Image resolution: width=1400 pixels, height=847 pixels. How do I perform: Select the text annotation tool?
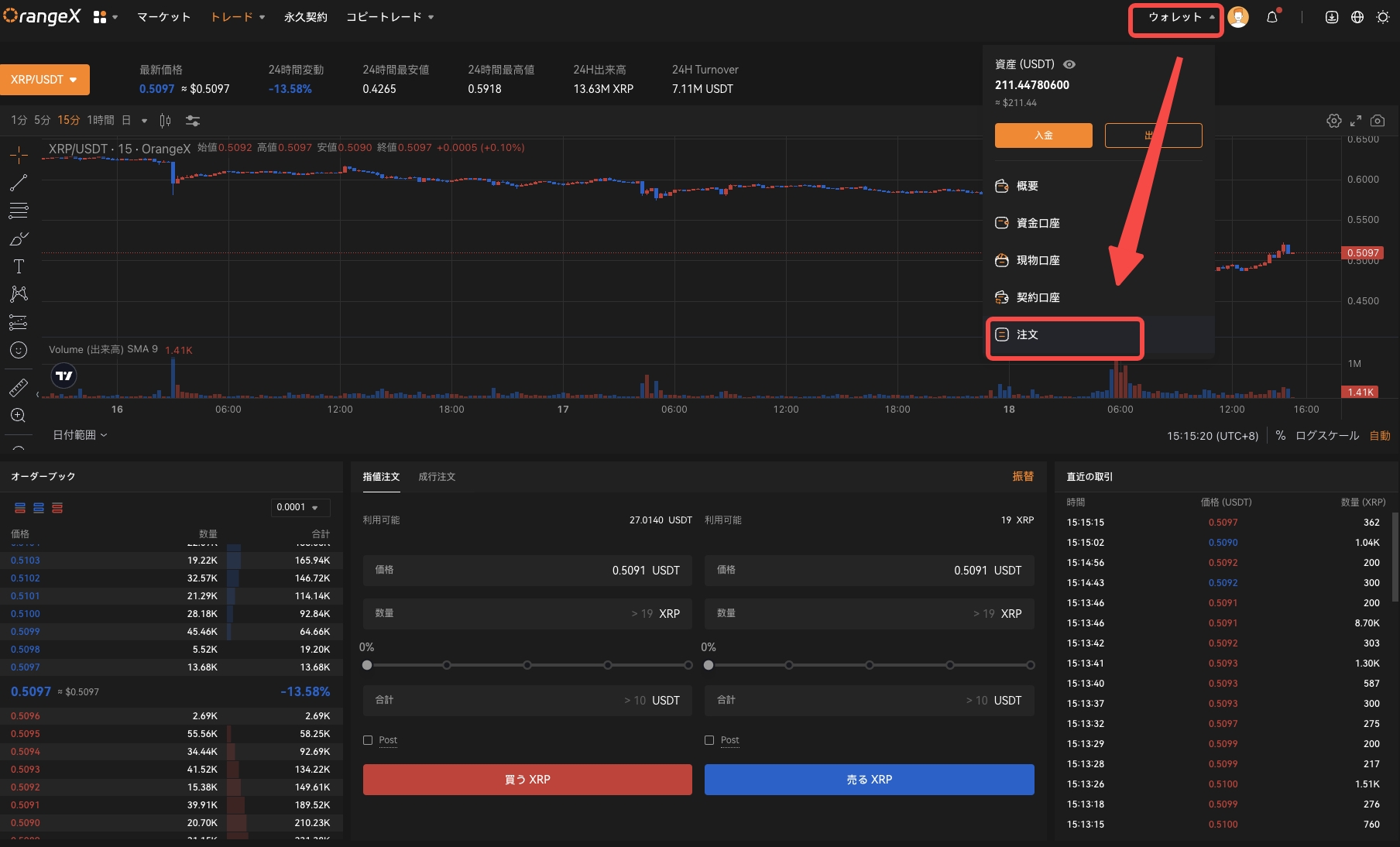click(x=19, y=266)
